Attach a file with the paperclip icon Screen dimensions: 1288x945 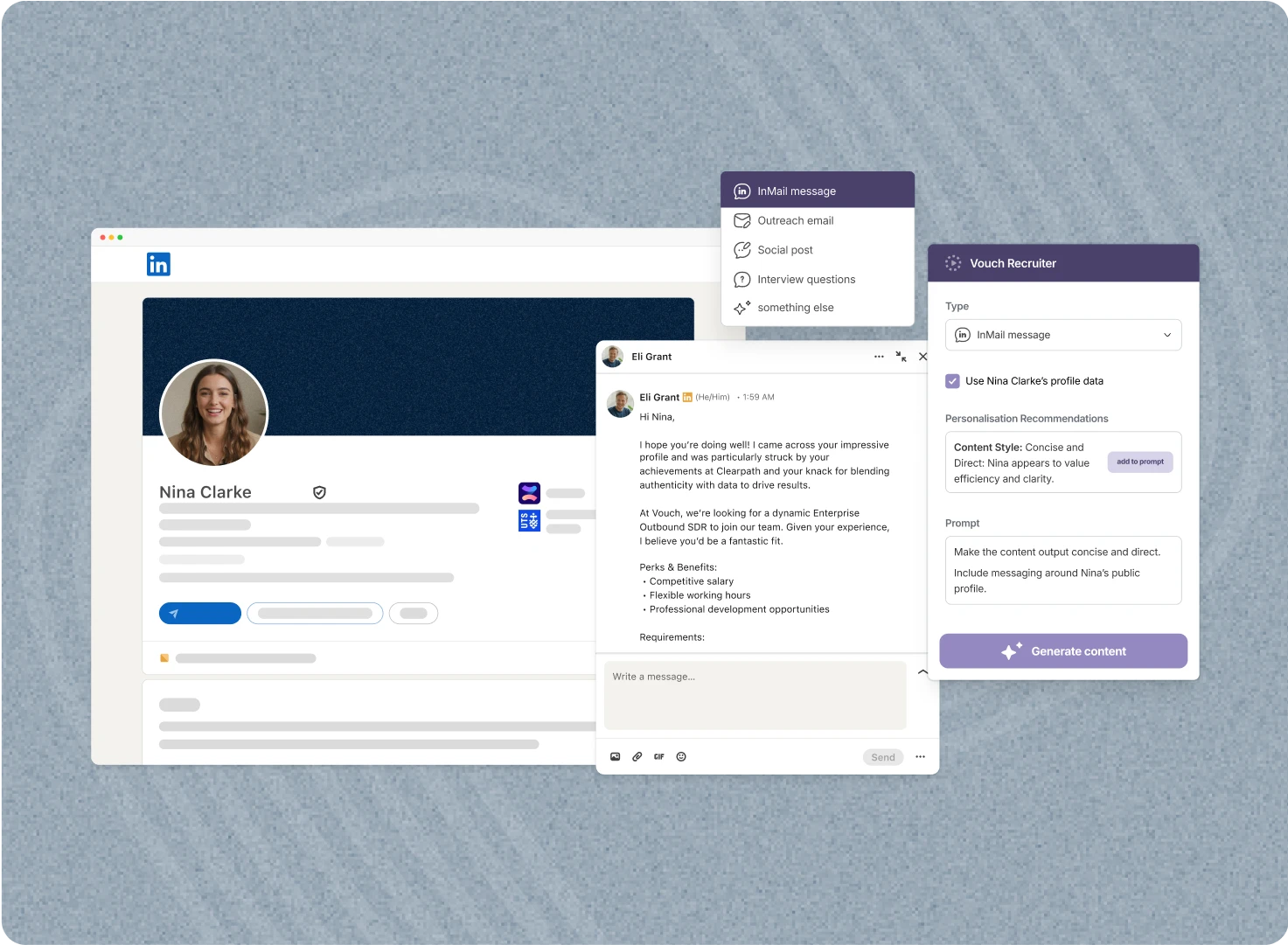tap(637, 757)
